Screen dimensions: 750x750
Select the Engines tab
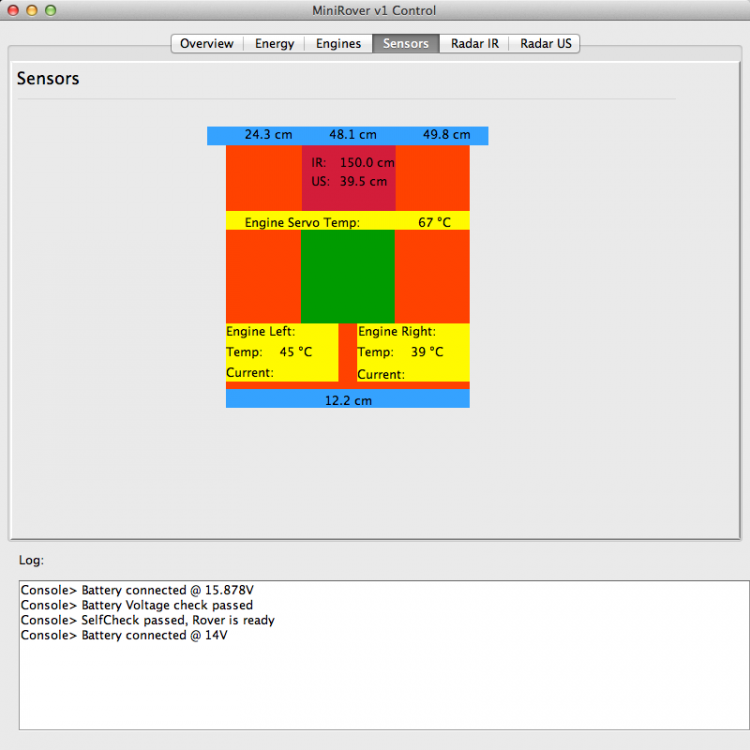click(x=338, y=44)
